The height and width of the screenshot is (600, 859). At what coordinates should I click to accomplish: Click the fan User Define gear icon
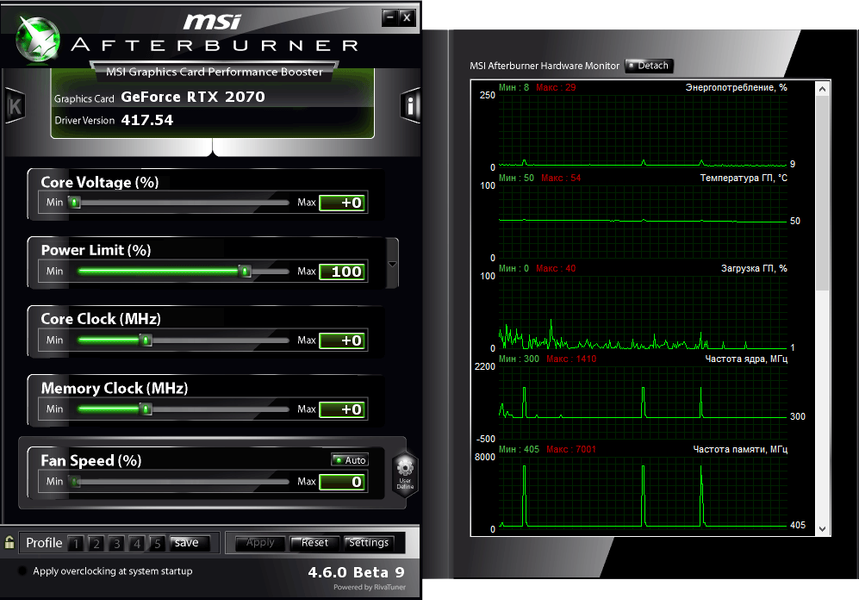[x=405, y=475]
